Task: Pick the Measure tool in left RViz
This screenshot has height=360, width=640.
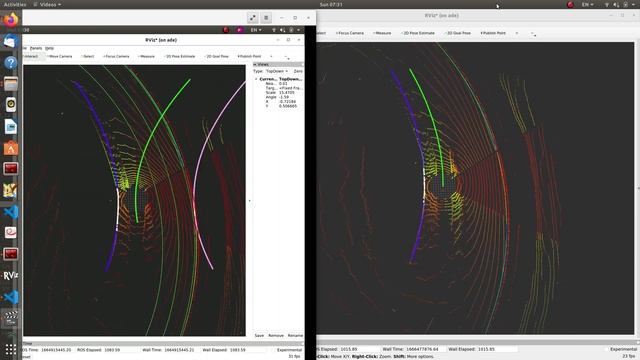Action: (147, 56)
